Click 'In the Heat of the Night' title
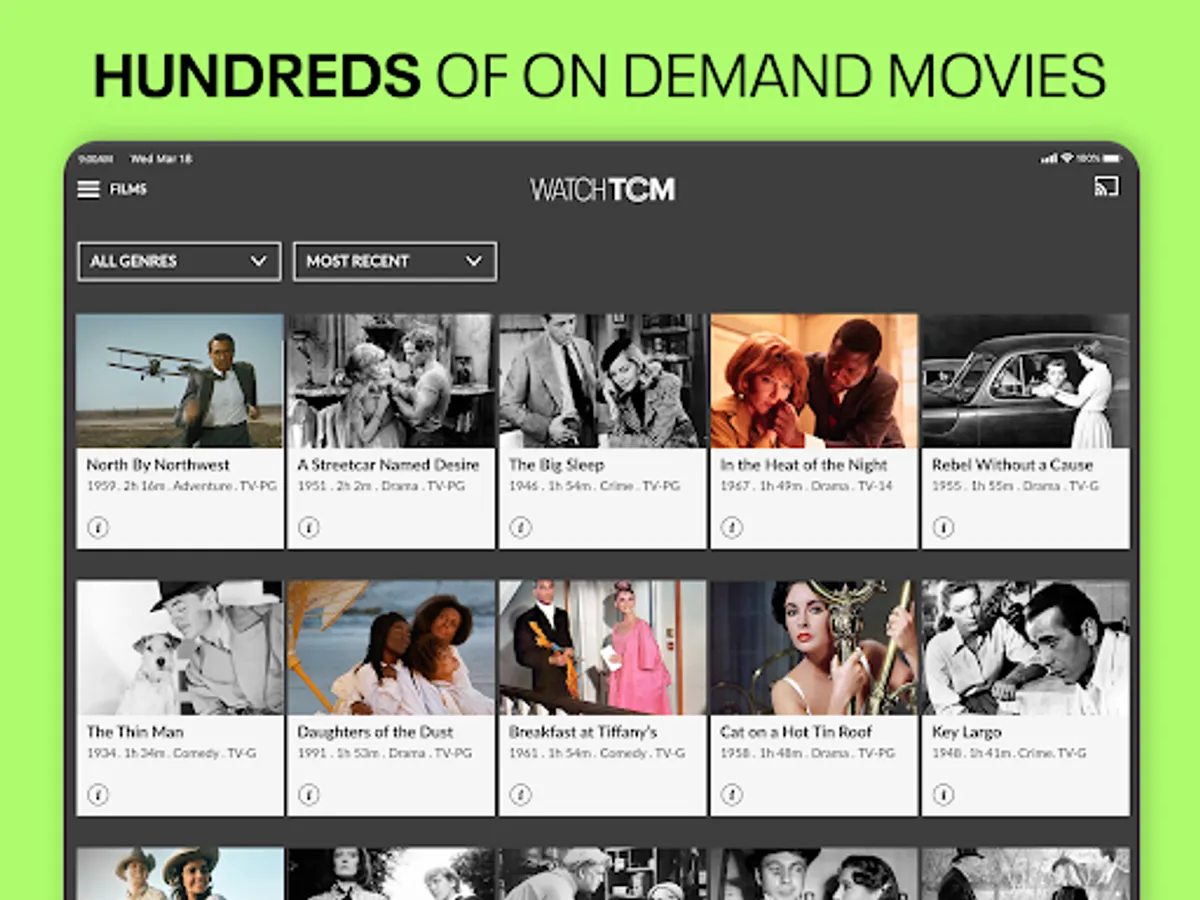 pyautogui.click(x=804, y=465)
